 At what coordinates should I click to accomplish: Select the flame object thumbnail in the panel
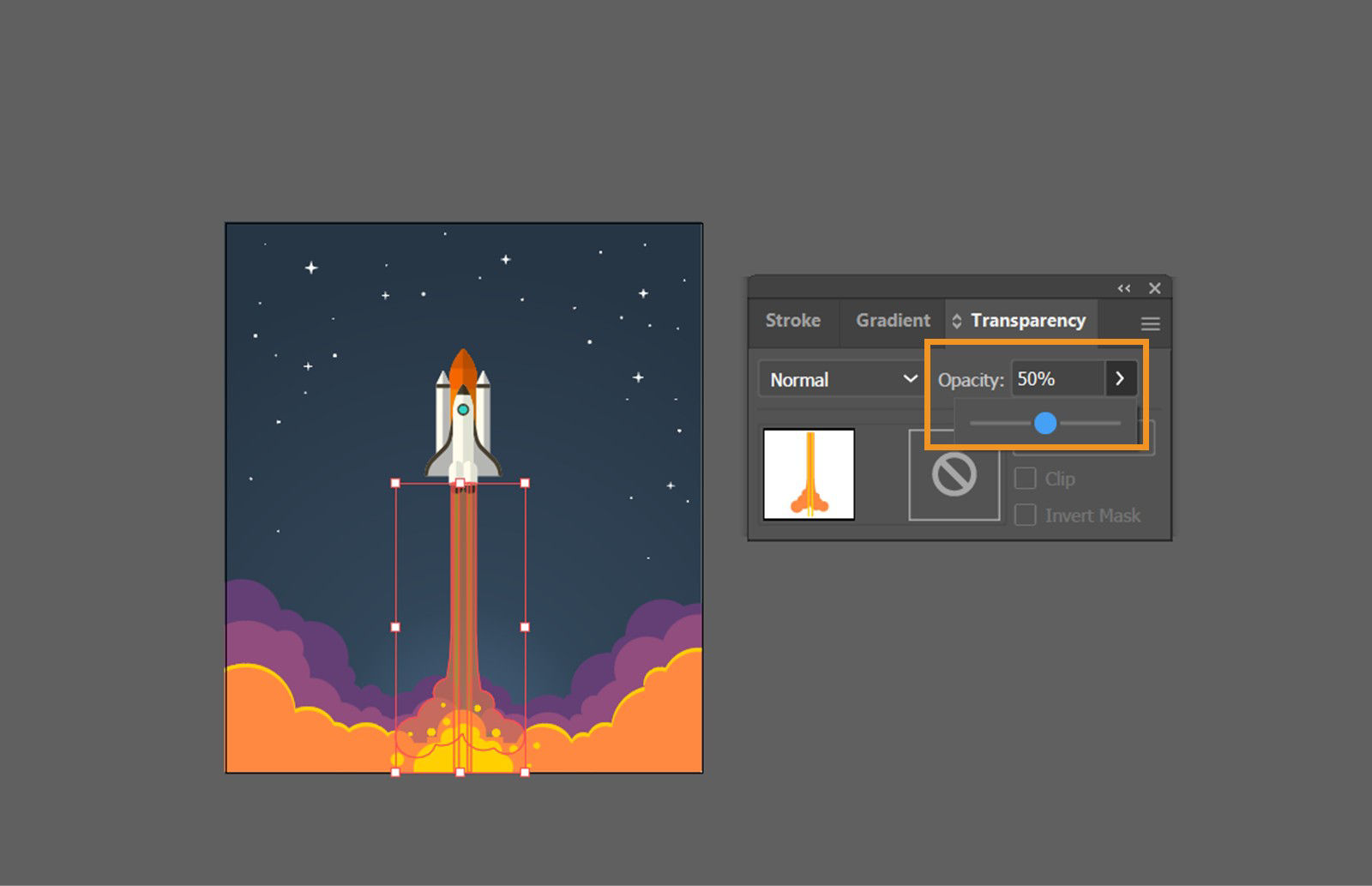click(807, 473)
